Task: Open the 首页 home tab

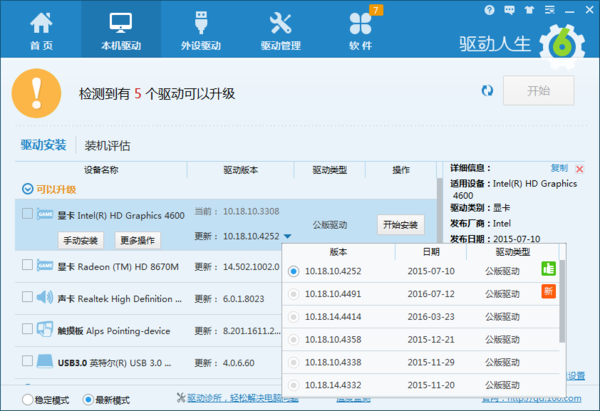Action: coord(41,31)
